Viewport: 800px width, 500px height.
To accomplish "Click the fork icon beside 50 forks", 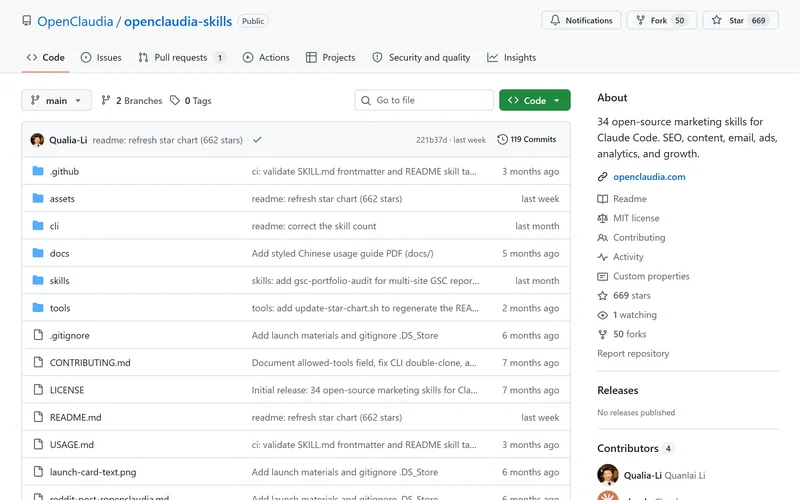I will [603, 334].
